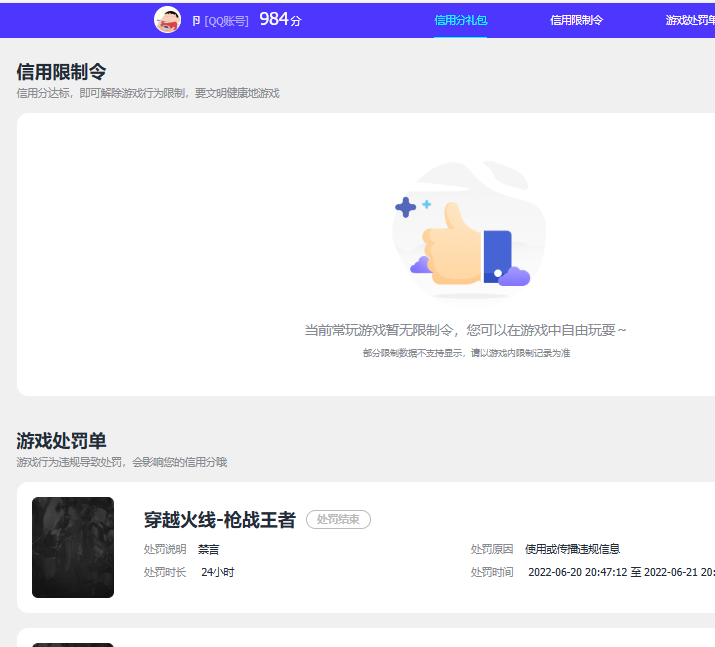Click the 信用限制令 section heading

click(62, 72)
